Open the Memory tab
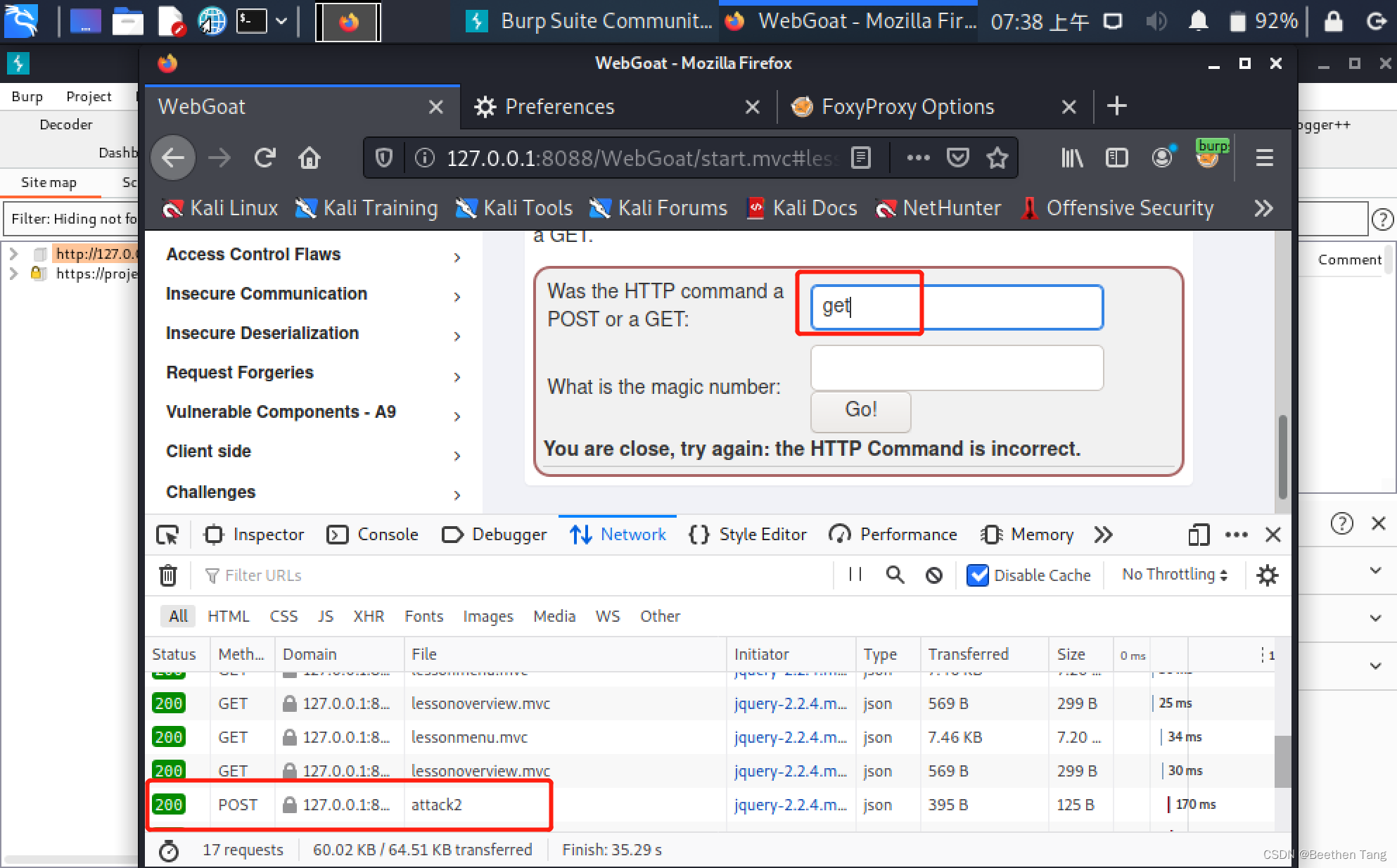1397x868 pixels. (1028, 535)
